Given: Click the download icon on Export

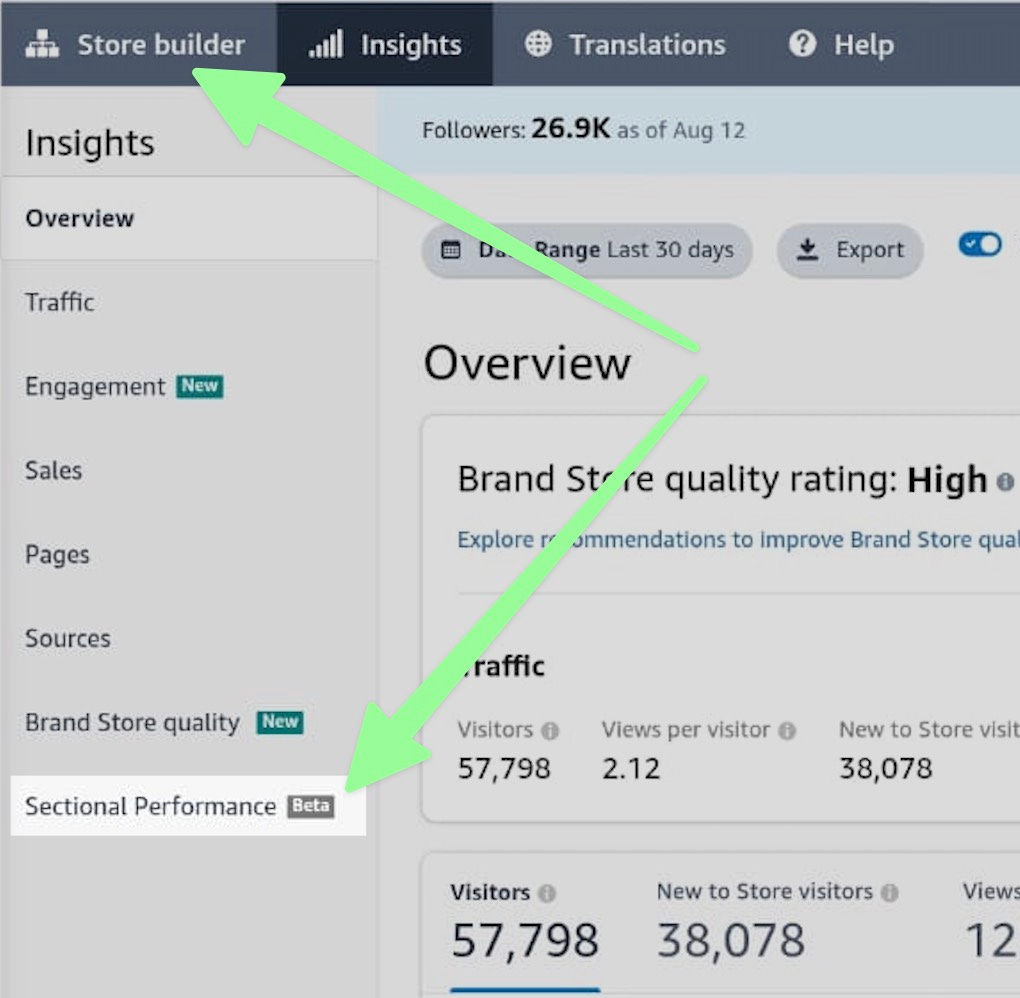Looking at the screenshot, I should (807, 250).
